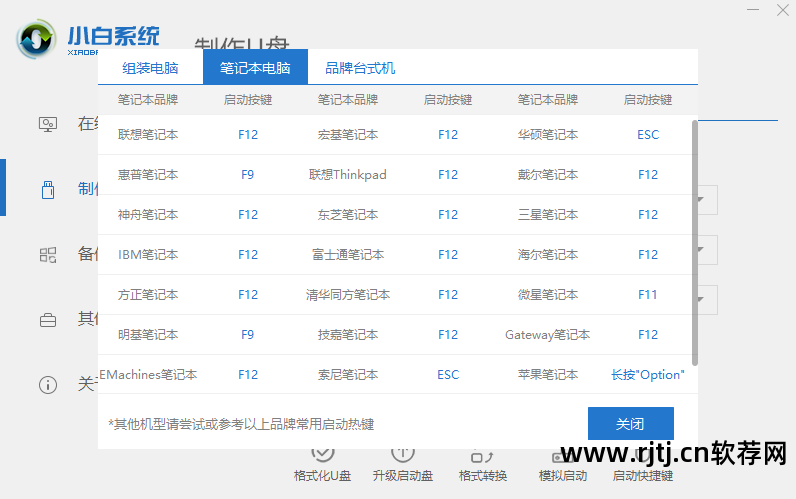
Task: Click the 技嘉笔记本 cell
Action: coord(348,335)
